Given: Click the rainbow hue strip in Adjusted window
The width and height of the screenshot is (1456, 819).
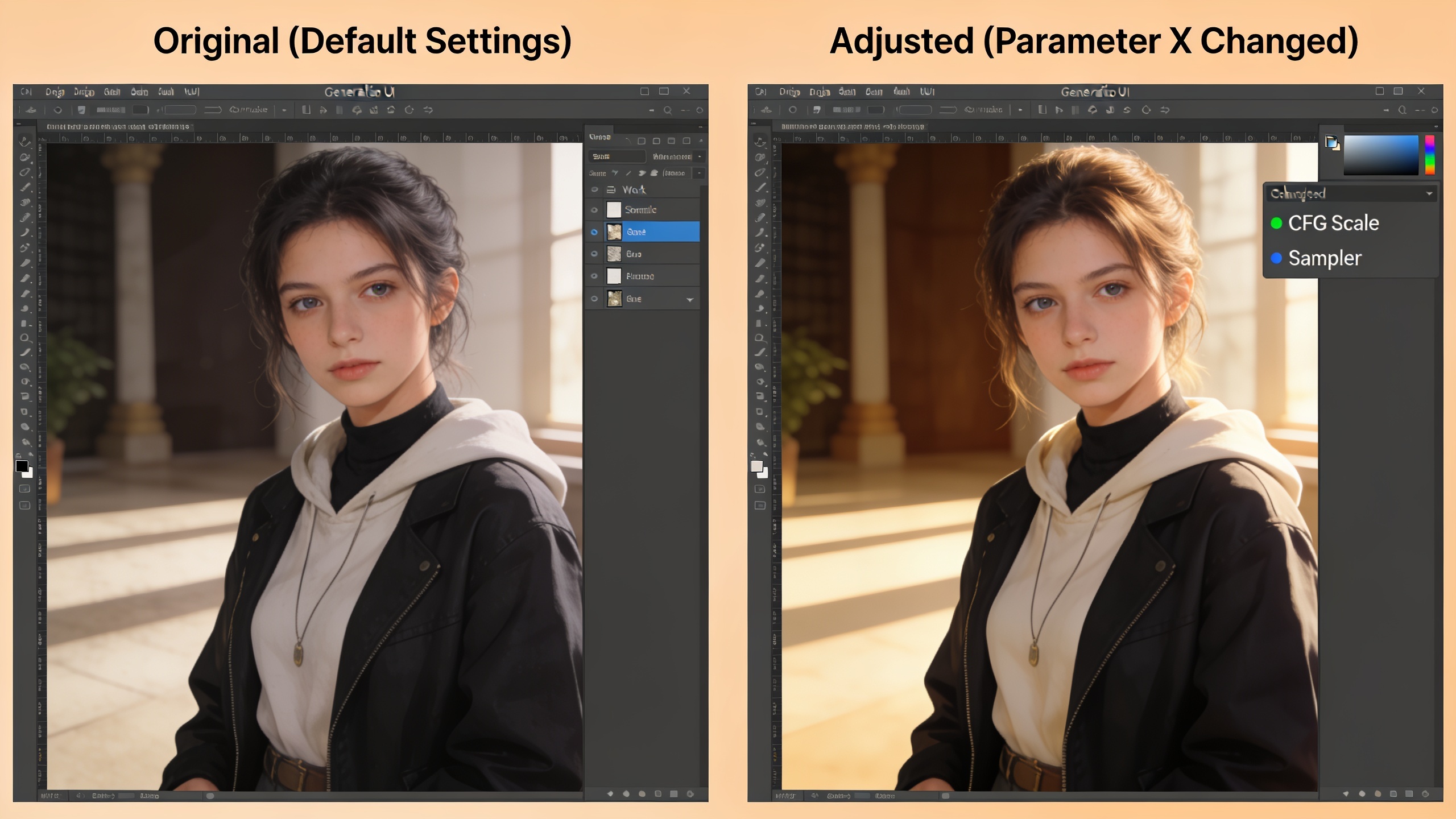Looking at the screenshot, I should pyautogui.click(x=1430, y=155).
